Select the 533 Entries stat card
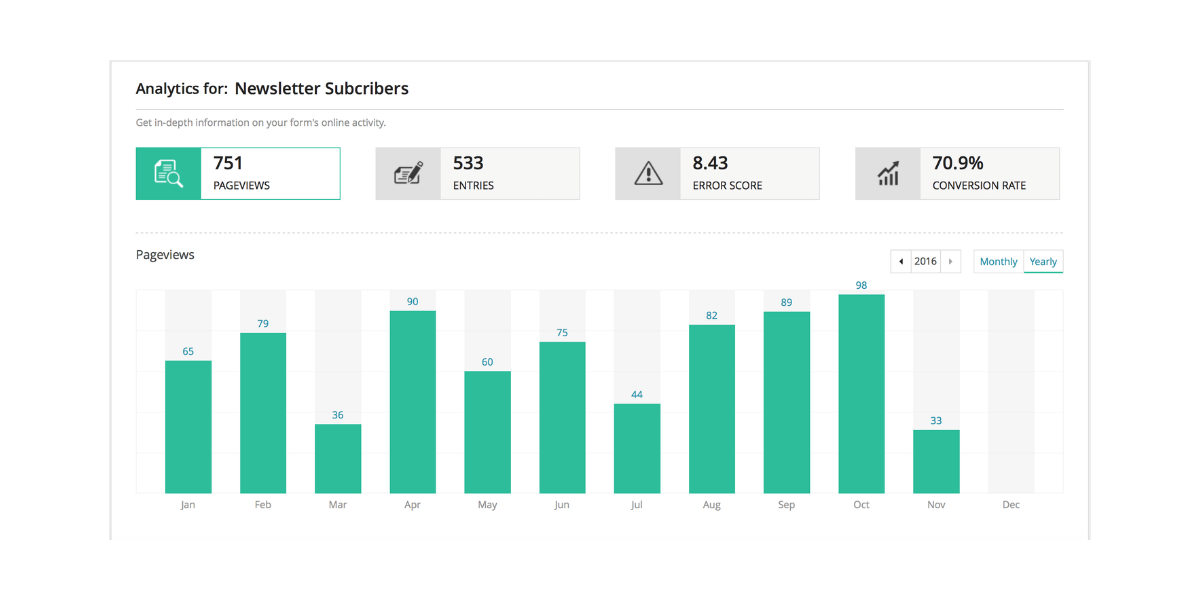The image size is (1200, 600). [509, 174]
